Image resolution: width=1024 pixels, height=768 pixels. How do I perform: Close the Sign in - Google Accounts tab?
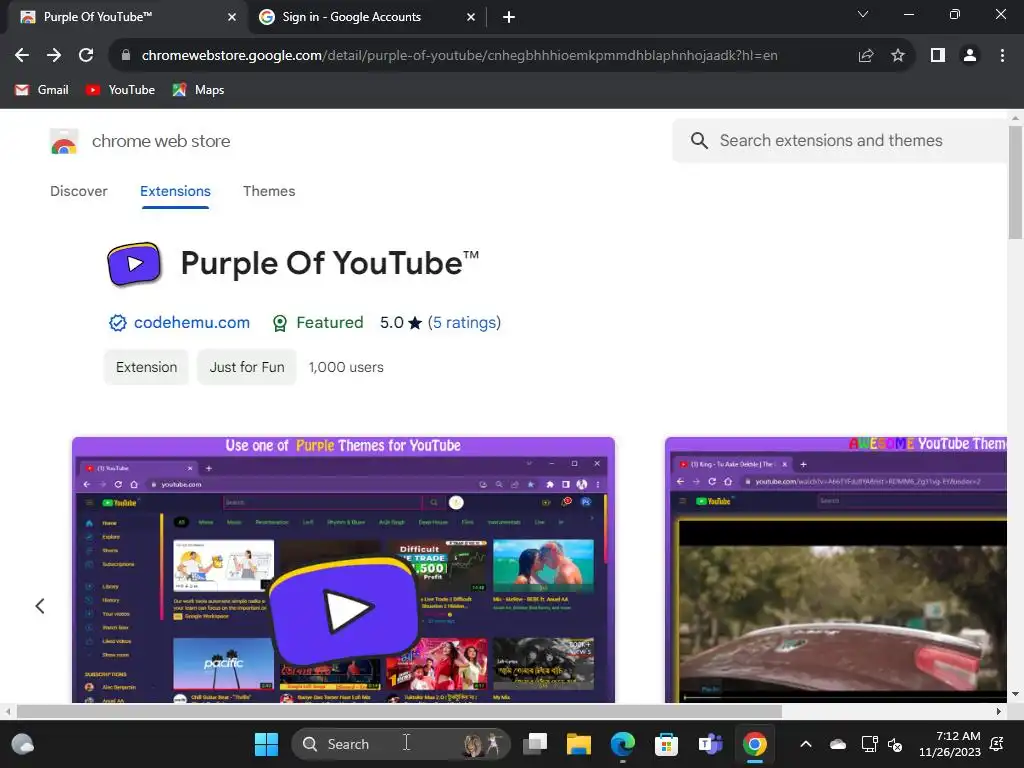point(471,17)
